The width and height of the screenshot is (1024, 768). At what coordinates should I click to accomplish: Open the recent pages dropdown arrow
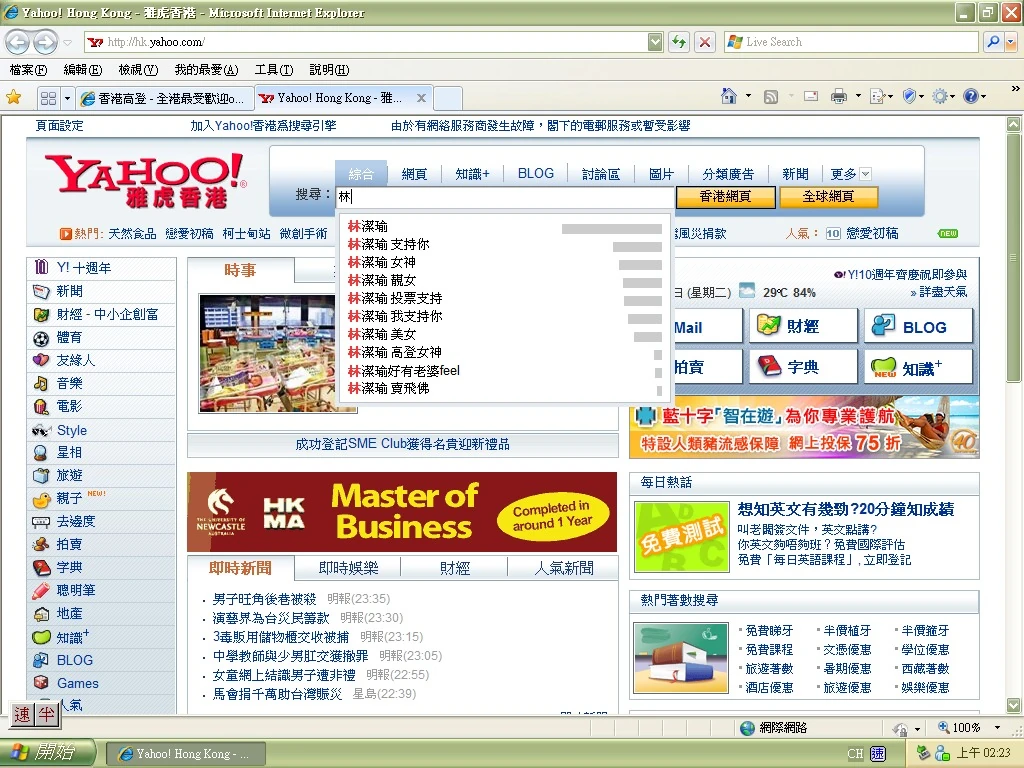point(67,43)
